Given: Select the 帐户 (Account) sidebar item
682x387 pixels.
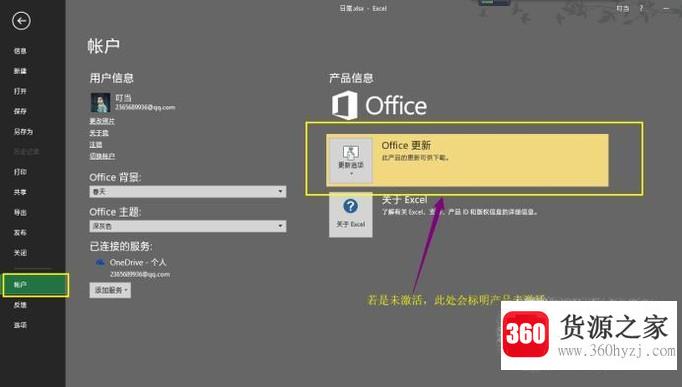Looking at the screenshot, I should coord(35,285).
